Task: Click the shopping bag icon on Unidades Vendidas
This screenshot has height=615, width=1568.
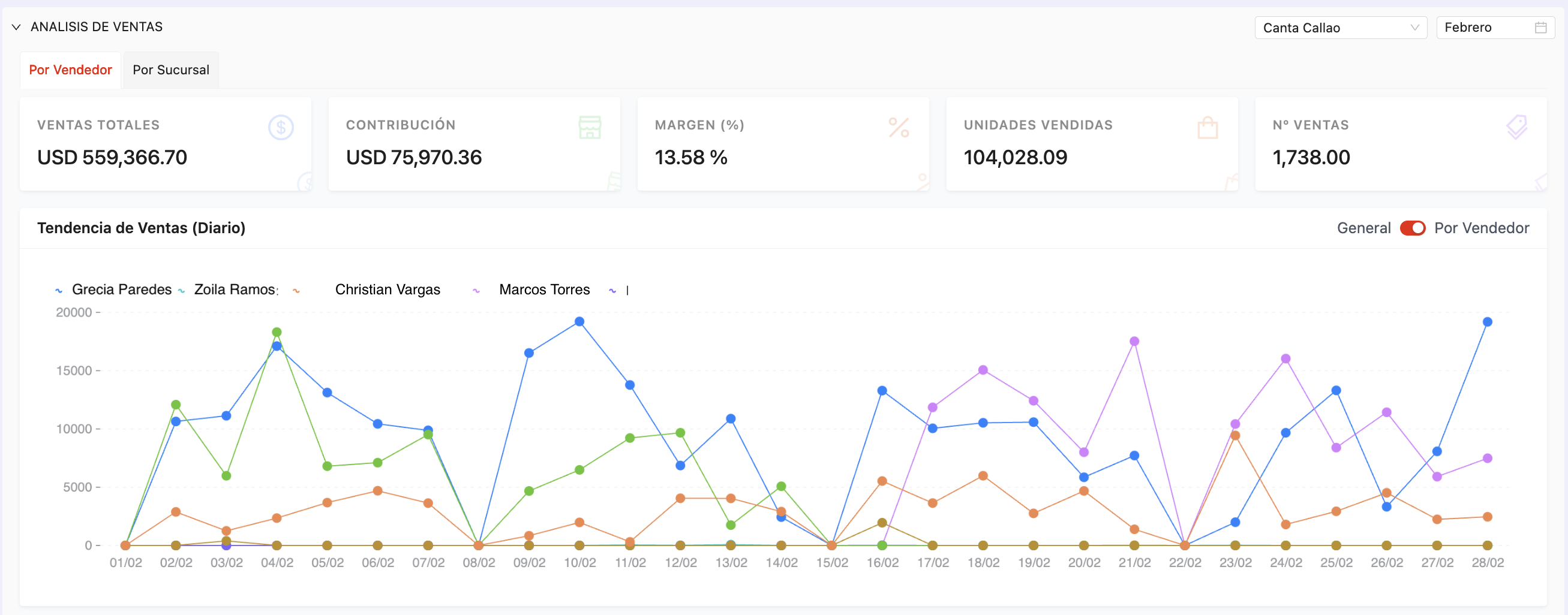Action: point(1206,127)
